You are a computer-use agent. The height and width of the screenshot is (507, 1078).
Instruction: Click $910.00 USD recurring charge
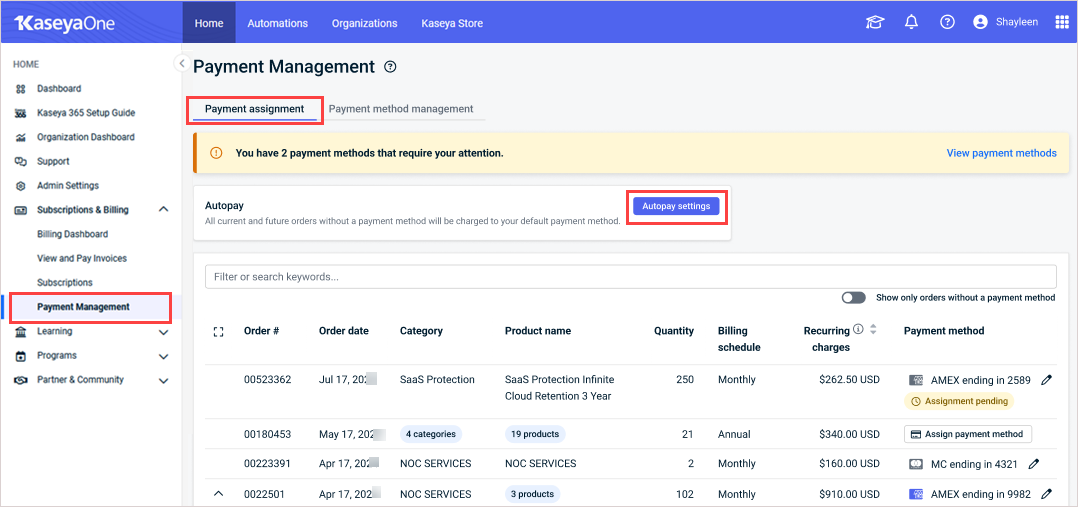(x=850, y=493)
